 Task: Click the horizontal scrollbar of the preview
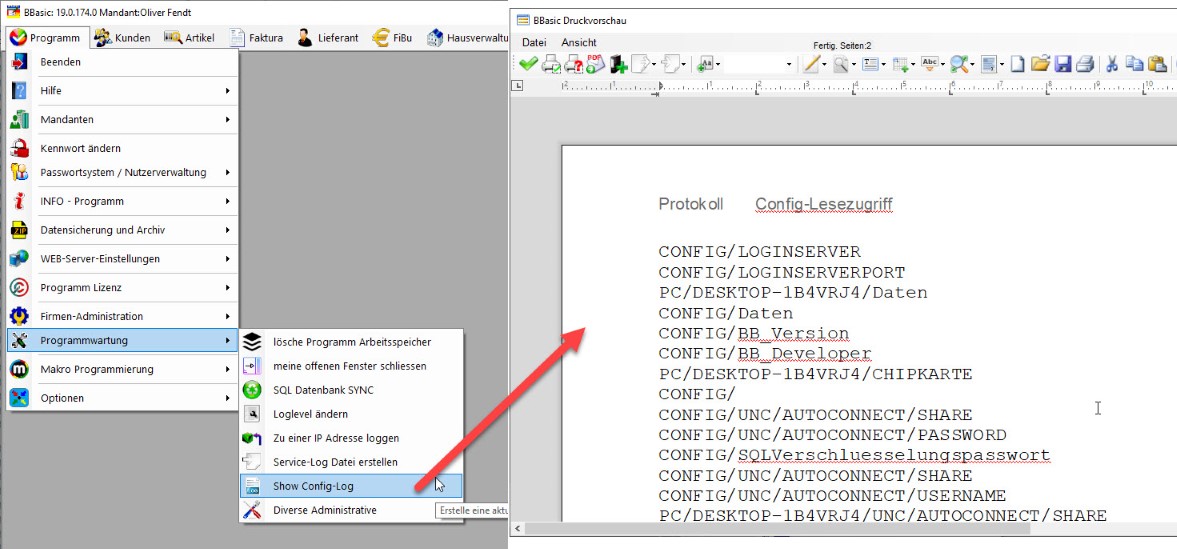pyautogui.click(x=777, y=529)
